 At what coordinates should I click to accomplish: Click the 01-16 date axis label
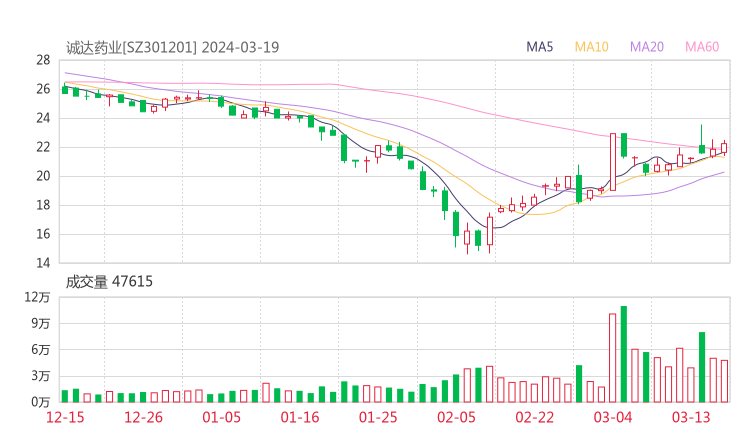pos(300,417)
